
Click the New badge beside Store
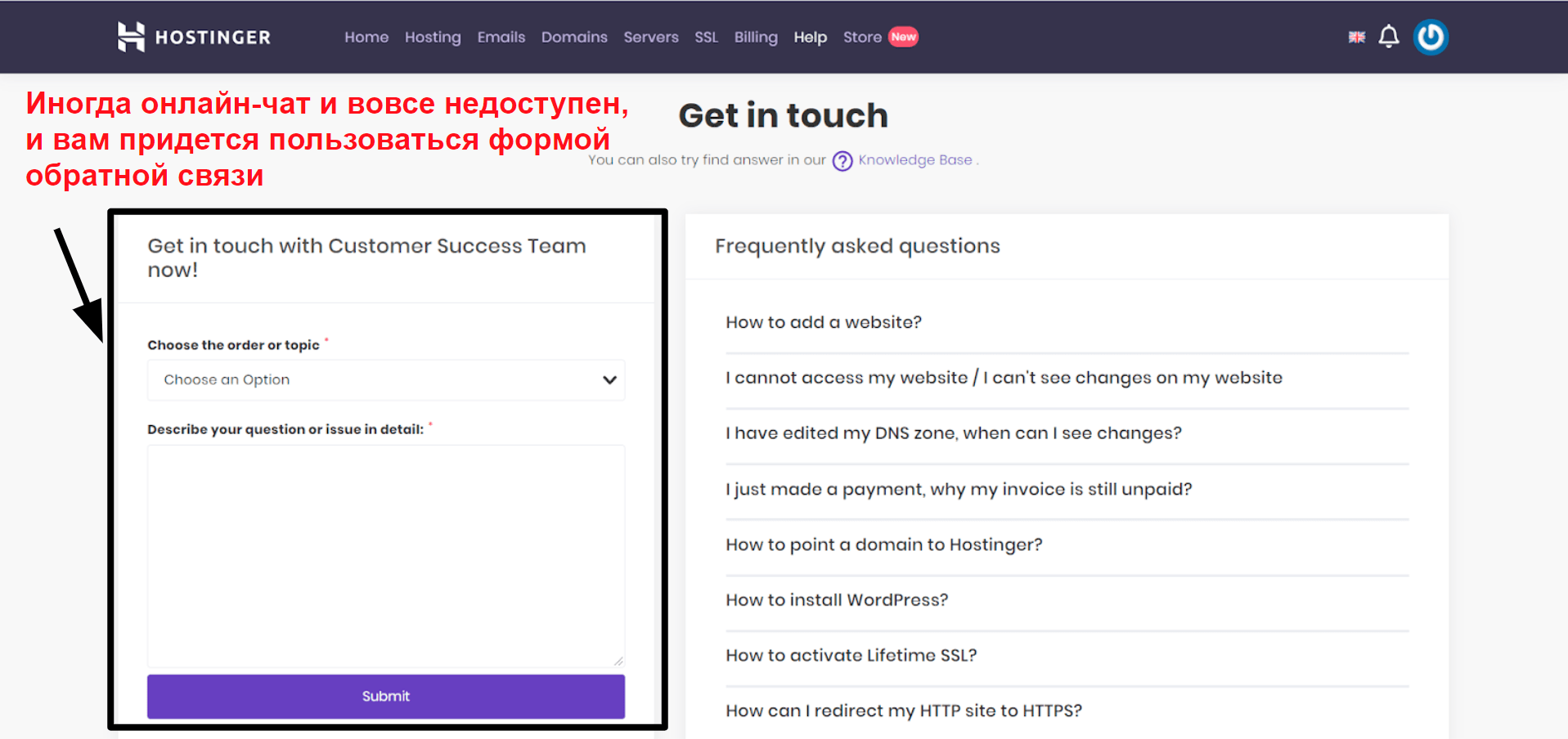[x=903, y=37]
